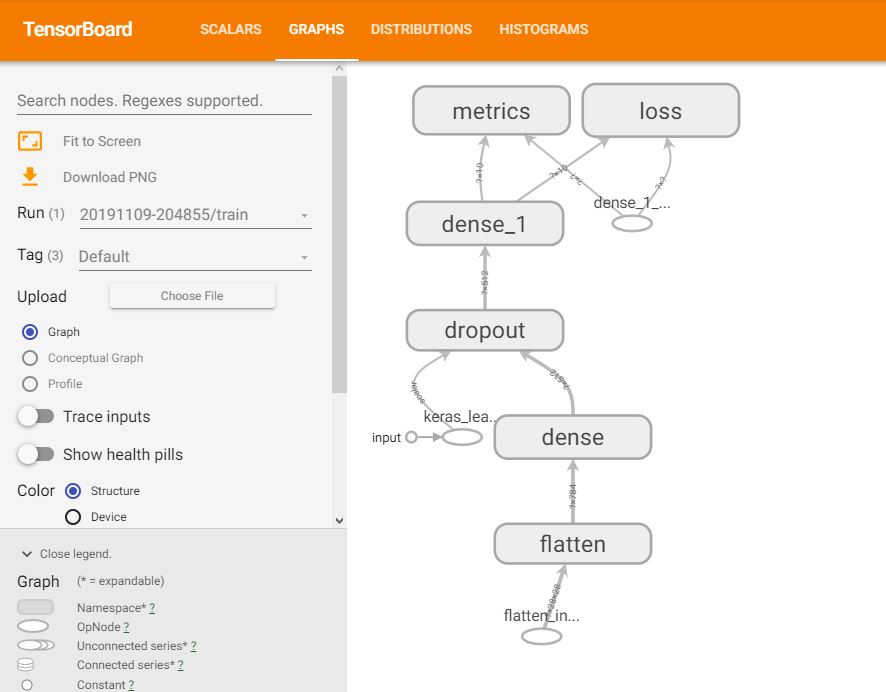Screen dimensions: 886x692
Task: Click the Choose File upload button
Action: pos(192,296)
